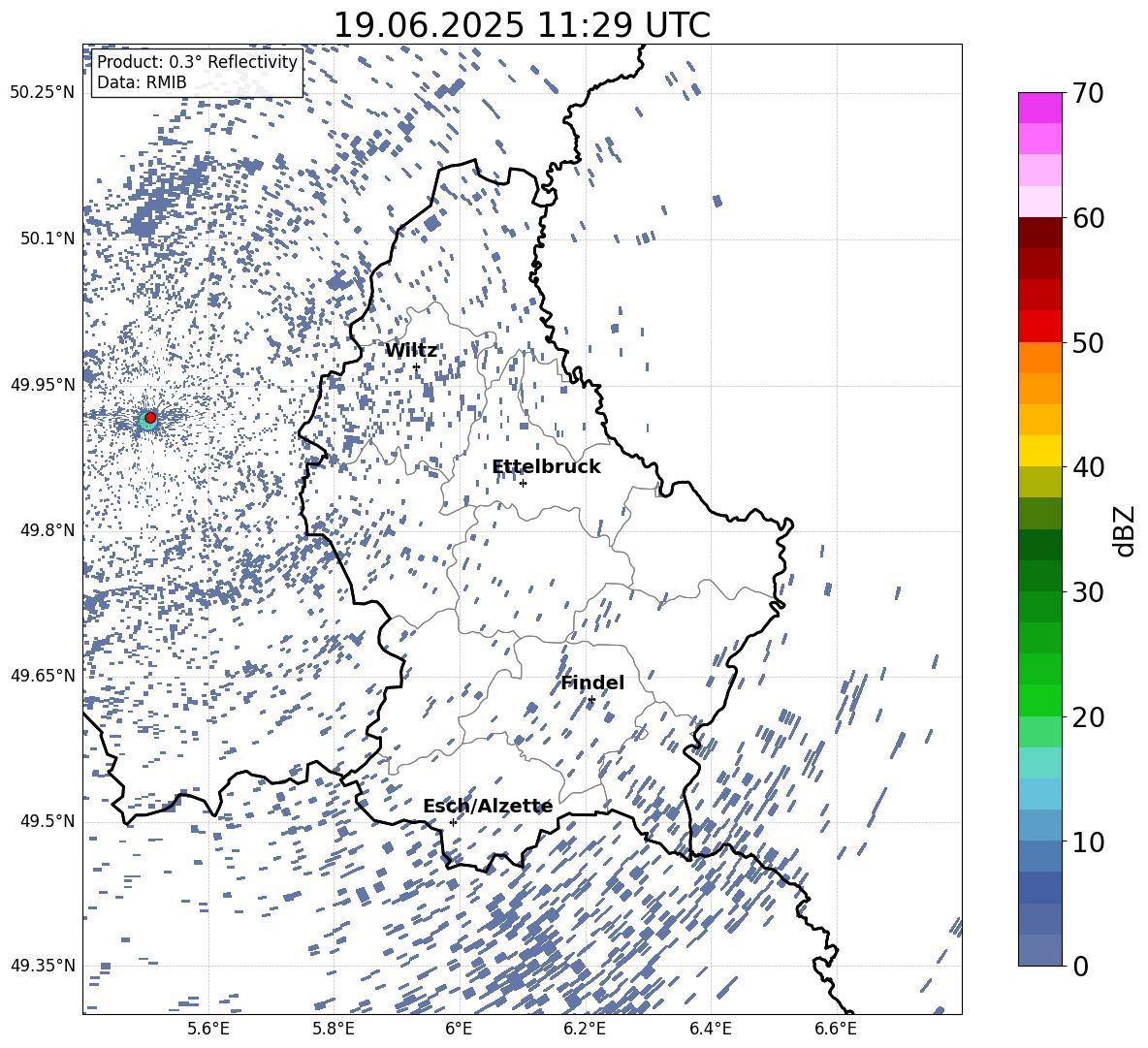Click the Esch/Alzette city label
1148x1048 pixels.
(x=488, y=807)
